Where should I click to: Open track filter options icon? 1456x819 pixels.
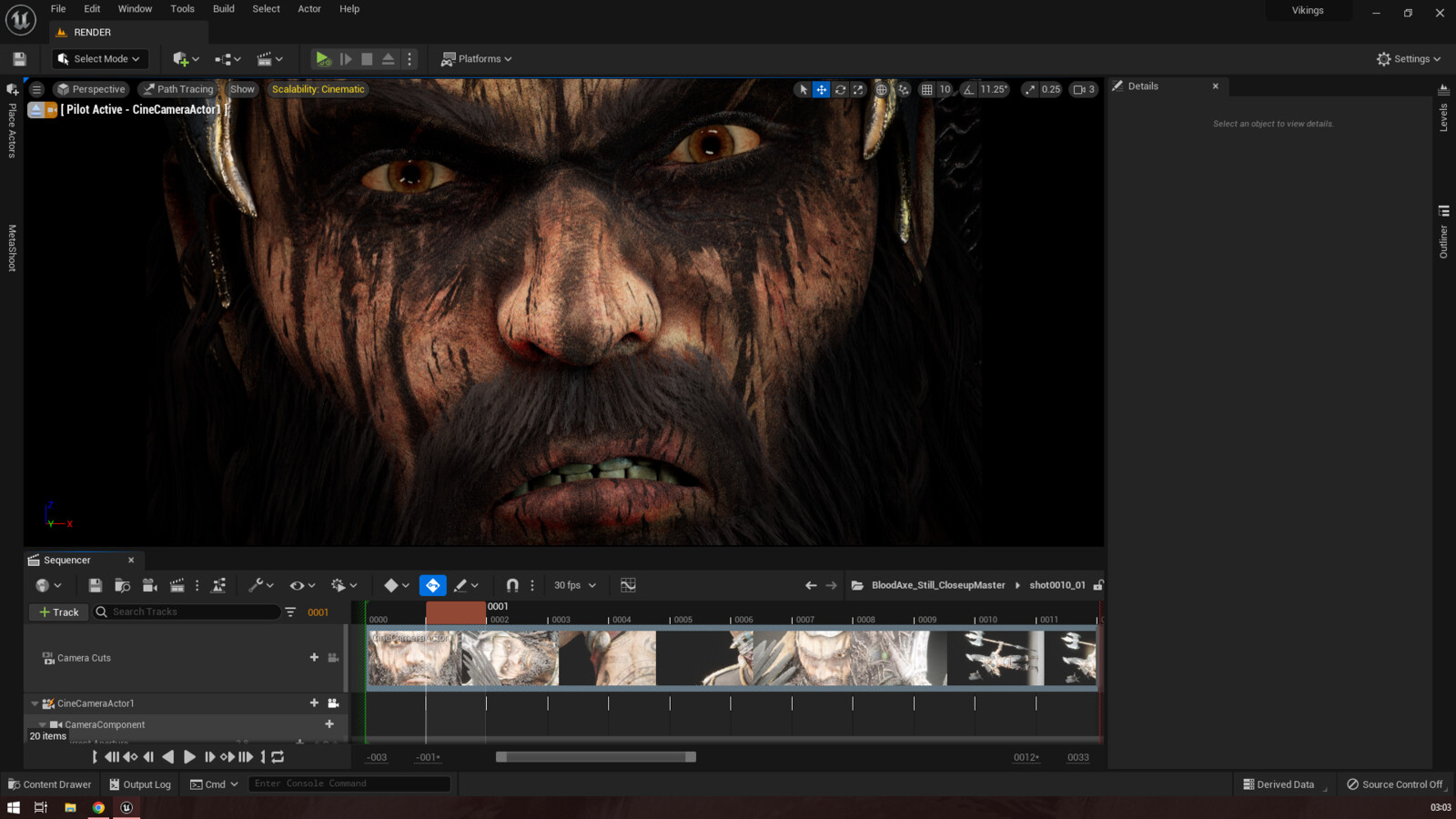point(290,612)
